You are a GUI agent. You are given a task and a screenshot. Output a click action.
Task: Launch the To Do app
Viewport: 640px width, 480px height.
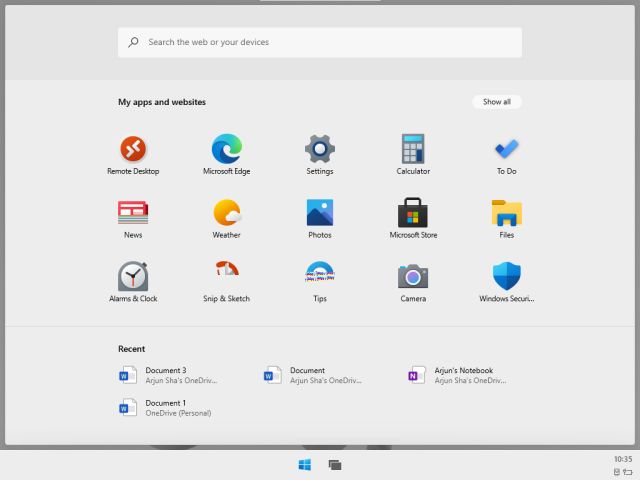point(507,155)
